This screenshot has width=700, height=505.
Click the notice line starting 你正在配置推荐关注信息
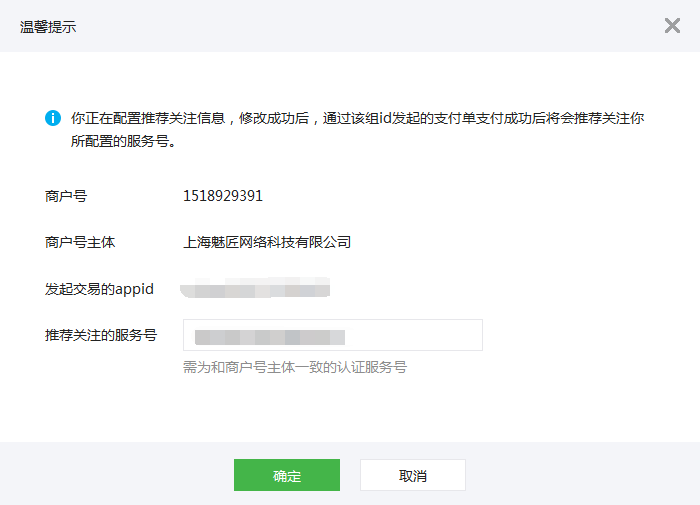pyautogui.click(x=357, y=118)
